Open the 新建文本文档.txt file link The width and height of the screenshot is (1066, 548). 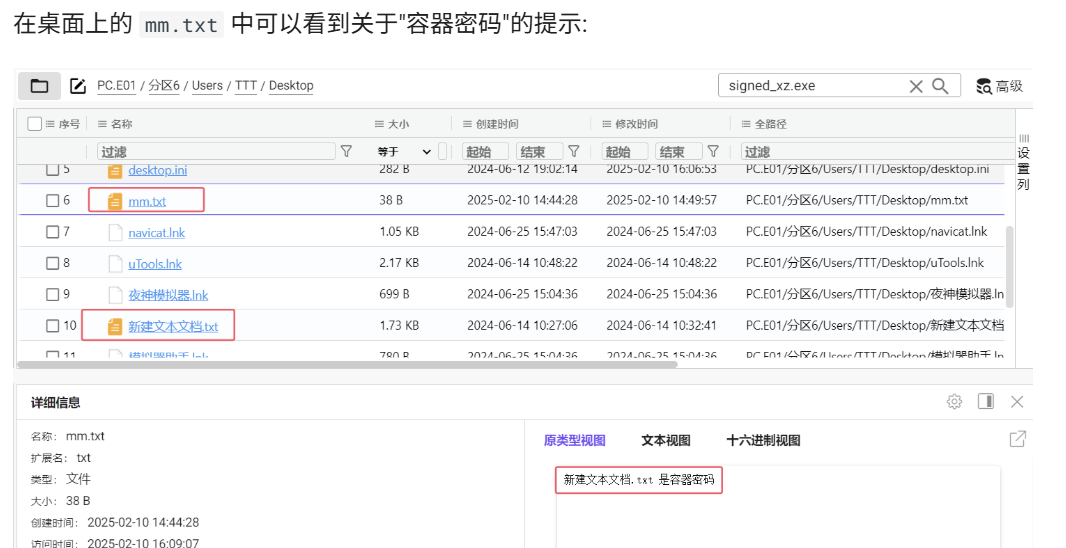[173, 327]
